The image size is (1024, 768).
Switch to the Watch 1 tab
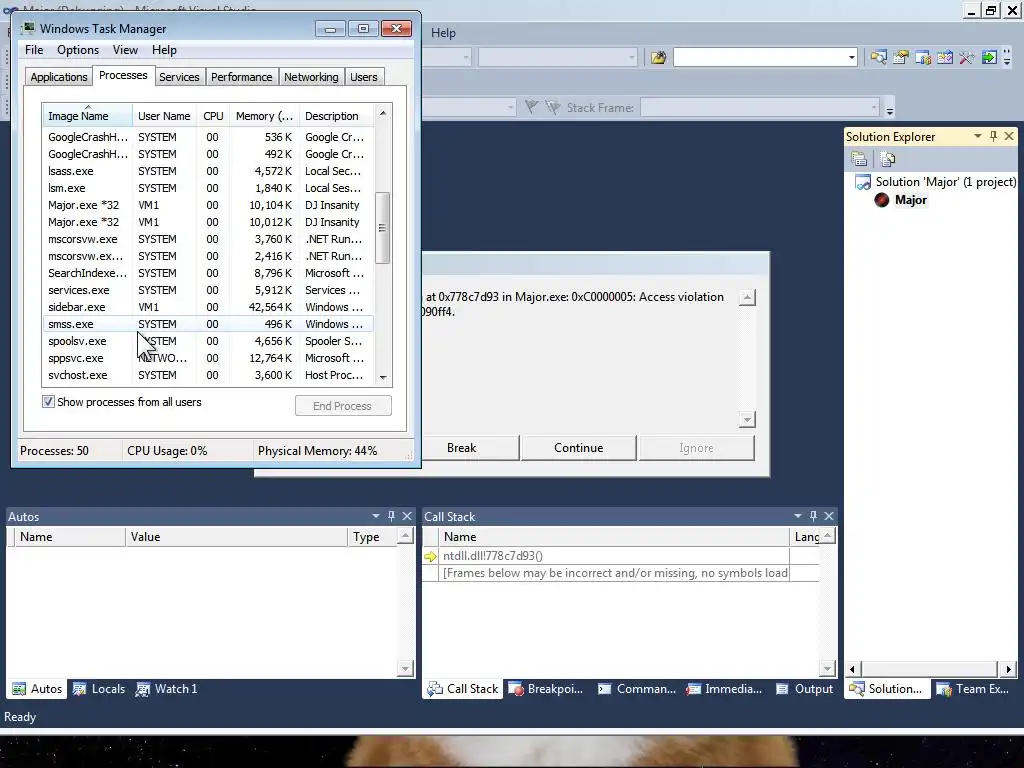tap(167, 688)
